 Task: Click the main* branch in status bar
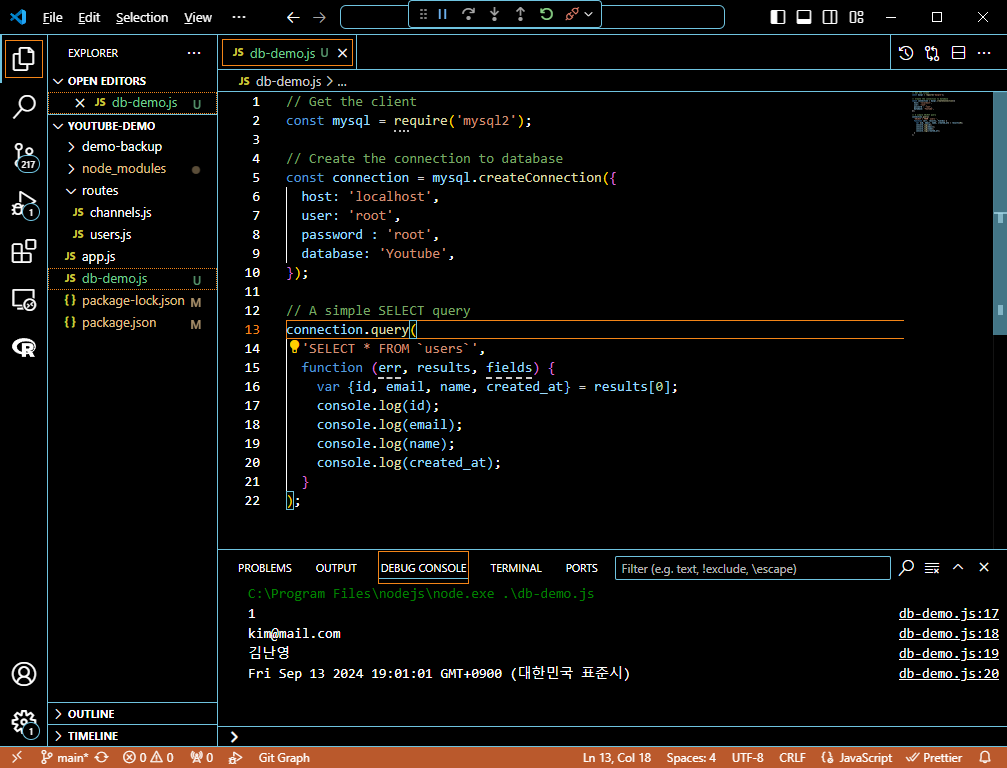[66, 758]
